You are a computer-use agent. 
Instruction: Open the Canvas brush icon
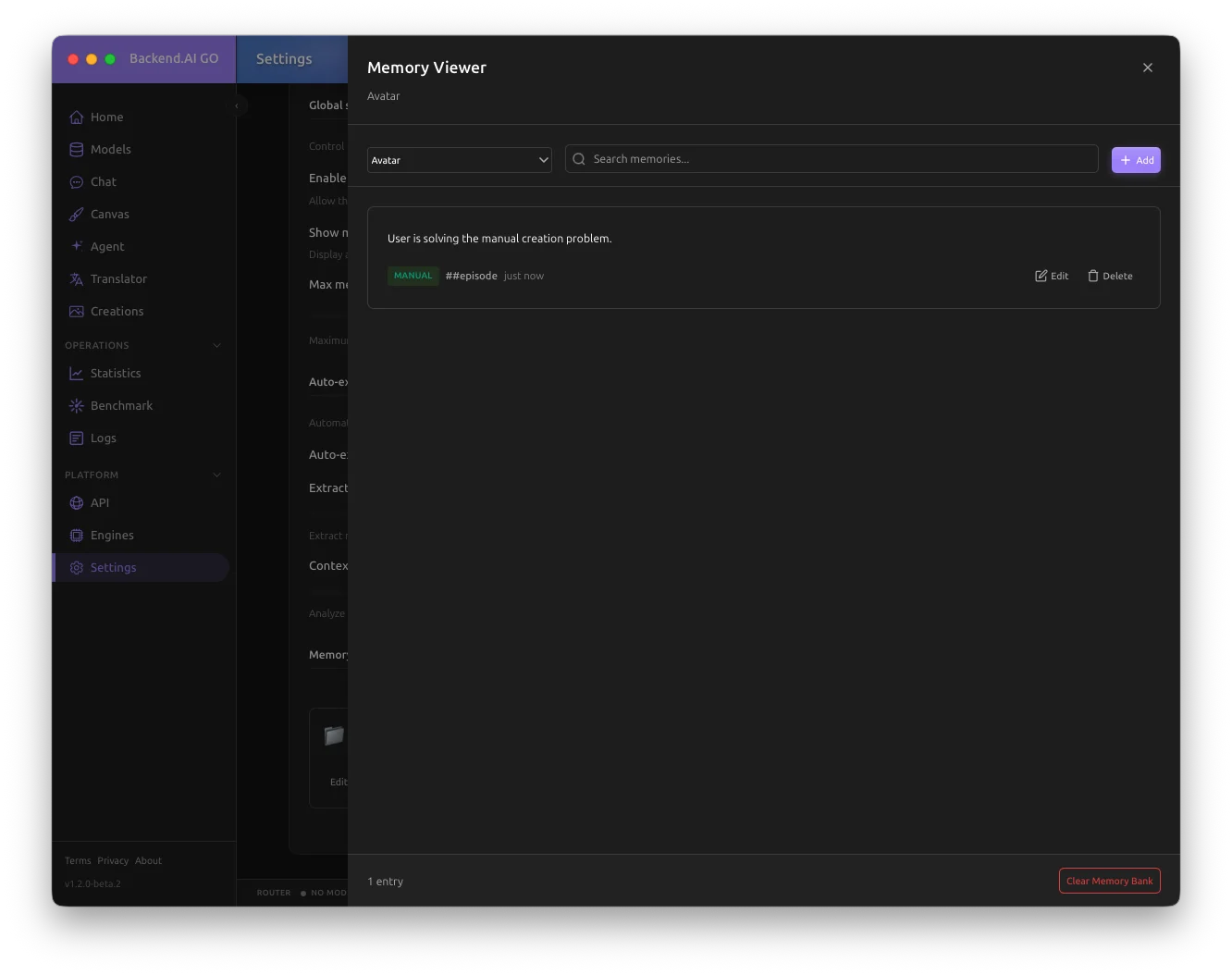(77, 215)
